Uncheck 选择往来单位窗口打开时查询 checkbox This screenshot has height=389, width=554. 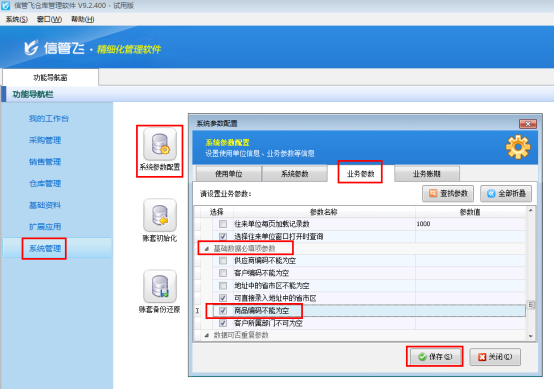tap(223, 236)
